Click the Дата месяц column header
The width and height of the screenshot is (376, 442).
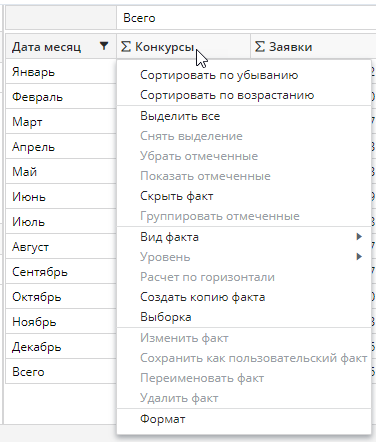point(61,47)
